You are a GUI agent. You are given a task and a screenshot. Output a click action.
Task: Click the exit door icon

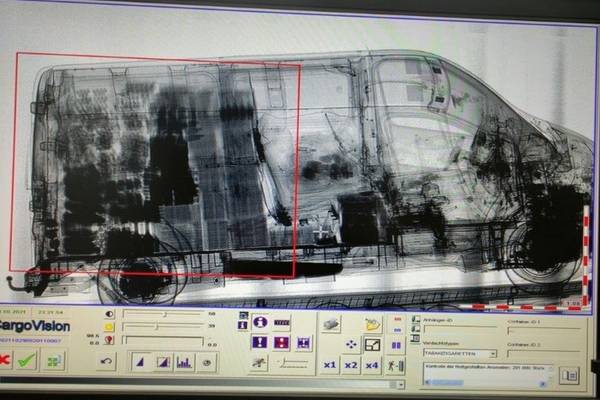tap(396, 365)
